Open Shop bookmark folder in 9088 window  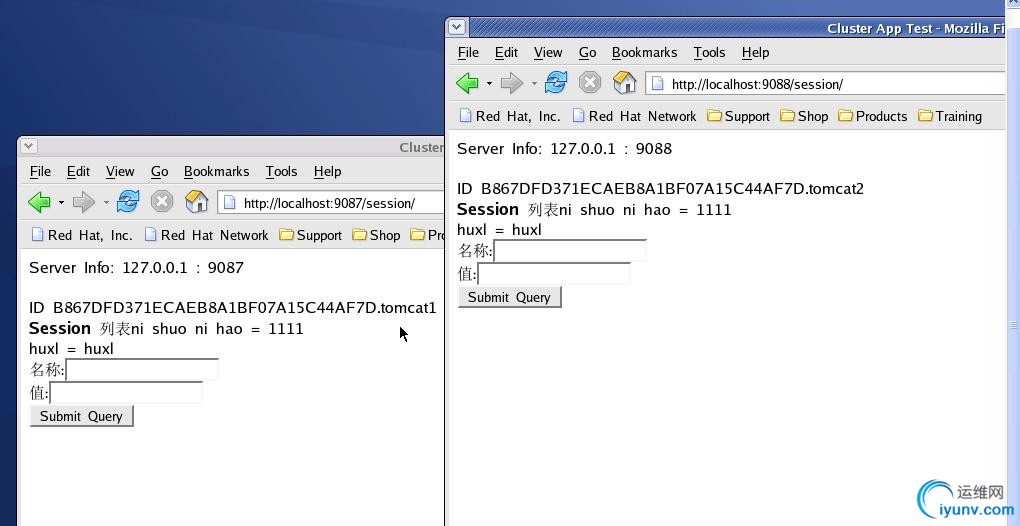(805, 116)
